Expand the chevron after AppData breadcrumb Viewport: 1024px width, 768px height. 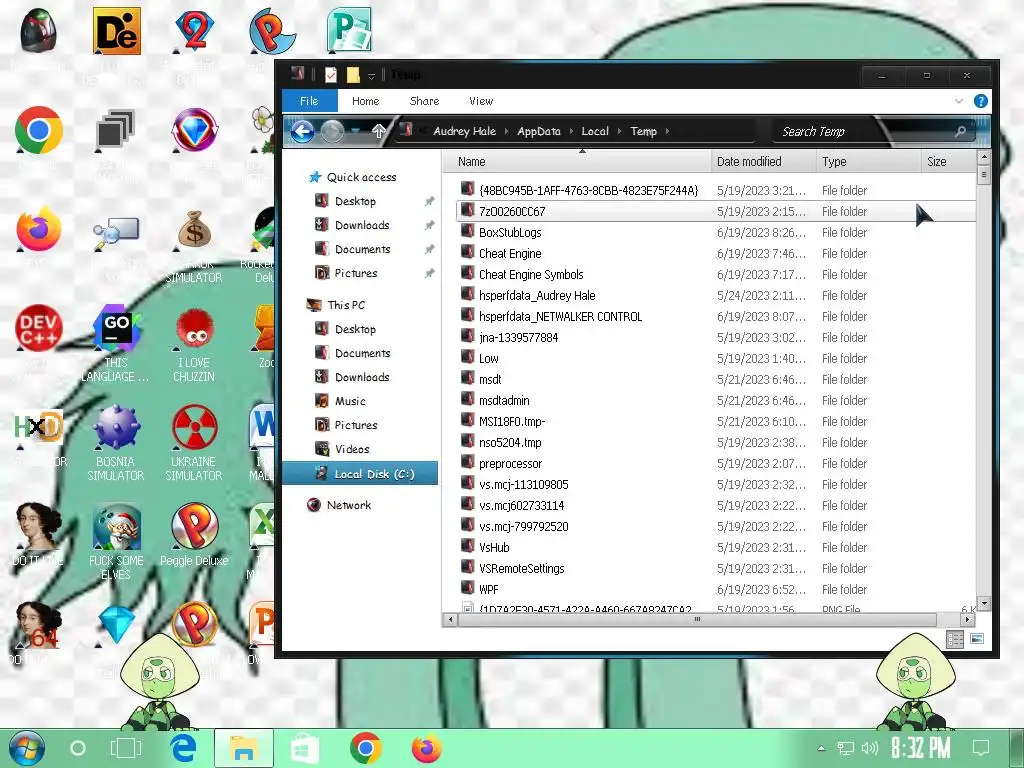[571, 131]
